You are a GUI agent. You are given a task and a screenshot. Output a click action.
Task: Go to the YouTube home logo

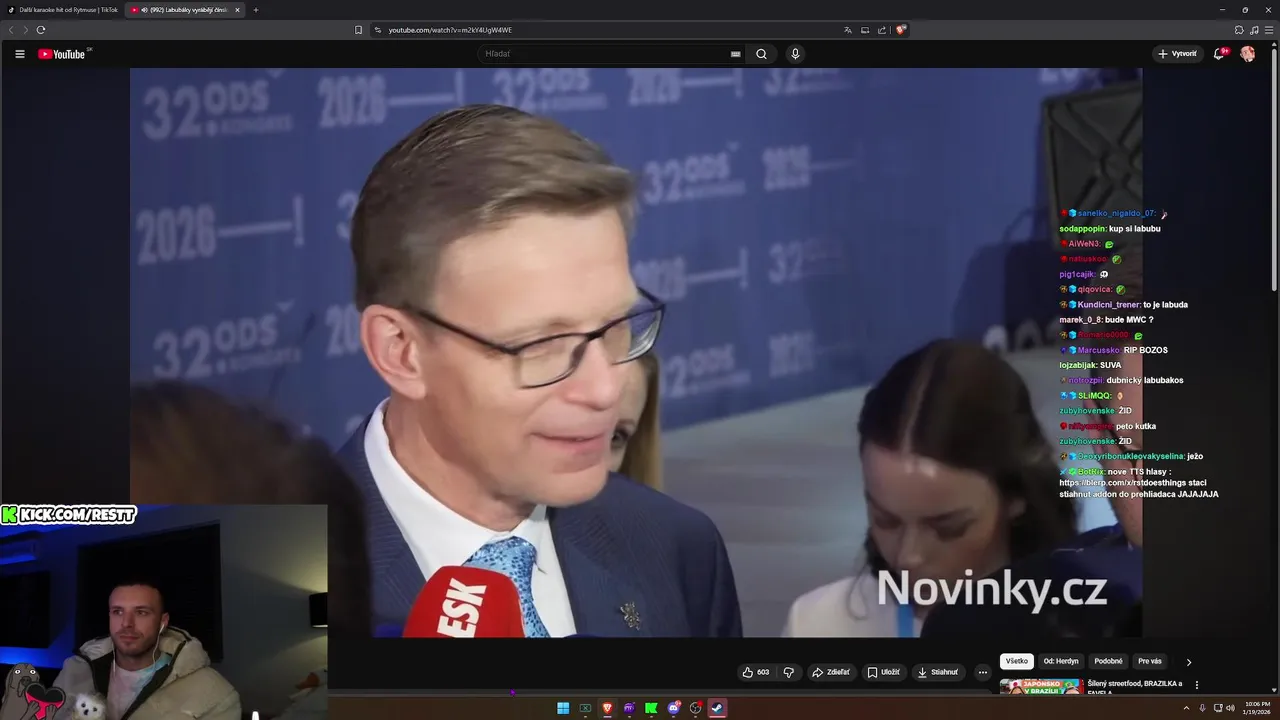coord(62,54)
